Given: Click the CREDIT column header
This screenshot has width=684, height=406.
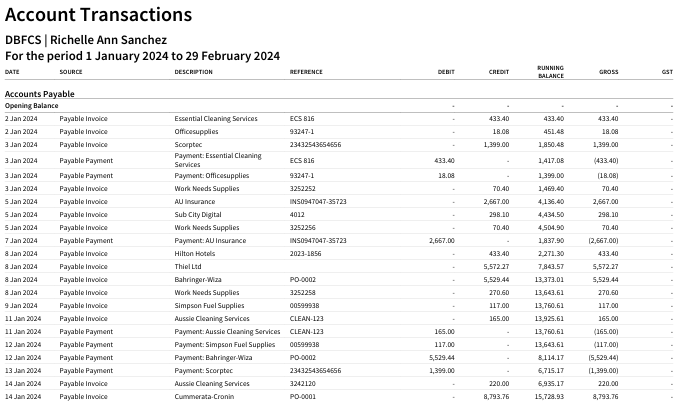Looking at the screenshot, I should 499,72.
